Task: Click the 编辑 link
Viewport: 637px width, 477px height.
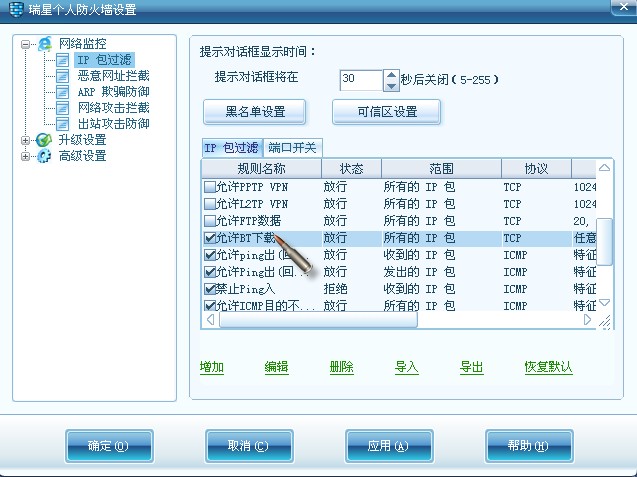Action: click(276, 367)
